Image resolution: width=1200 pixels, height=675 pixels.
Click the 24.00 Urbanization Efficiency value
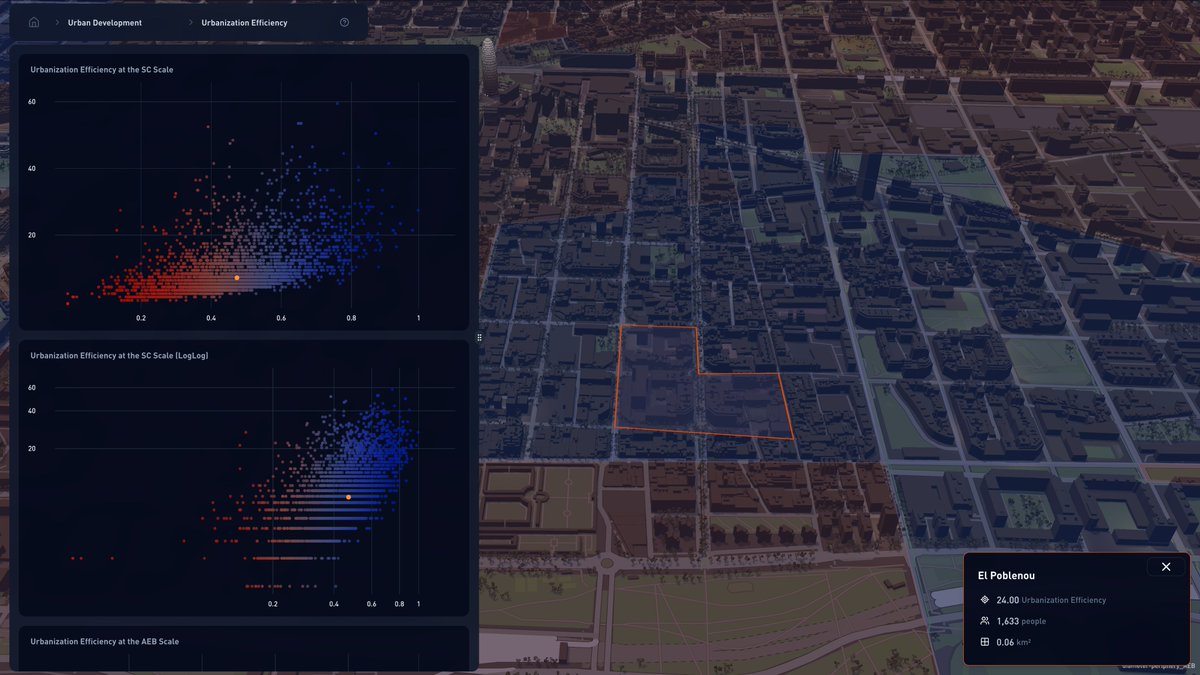point(1051,600)
